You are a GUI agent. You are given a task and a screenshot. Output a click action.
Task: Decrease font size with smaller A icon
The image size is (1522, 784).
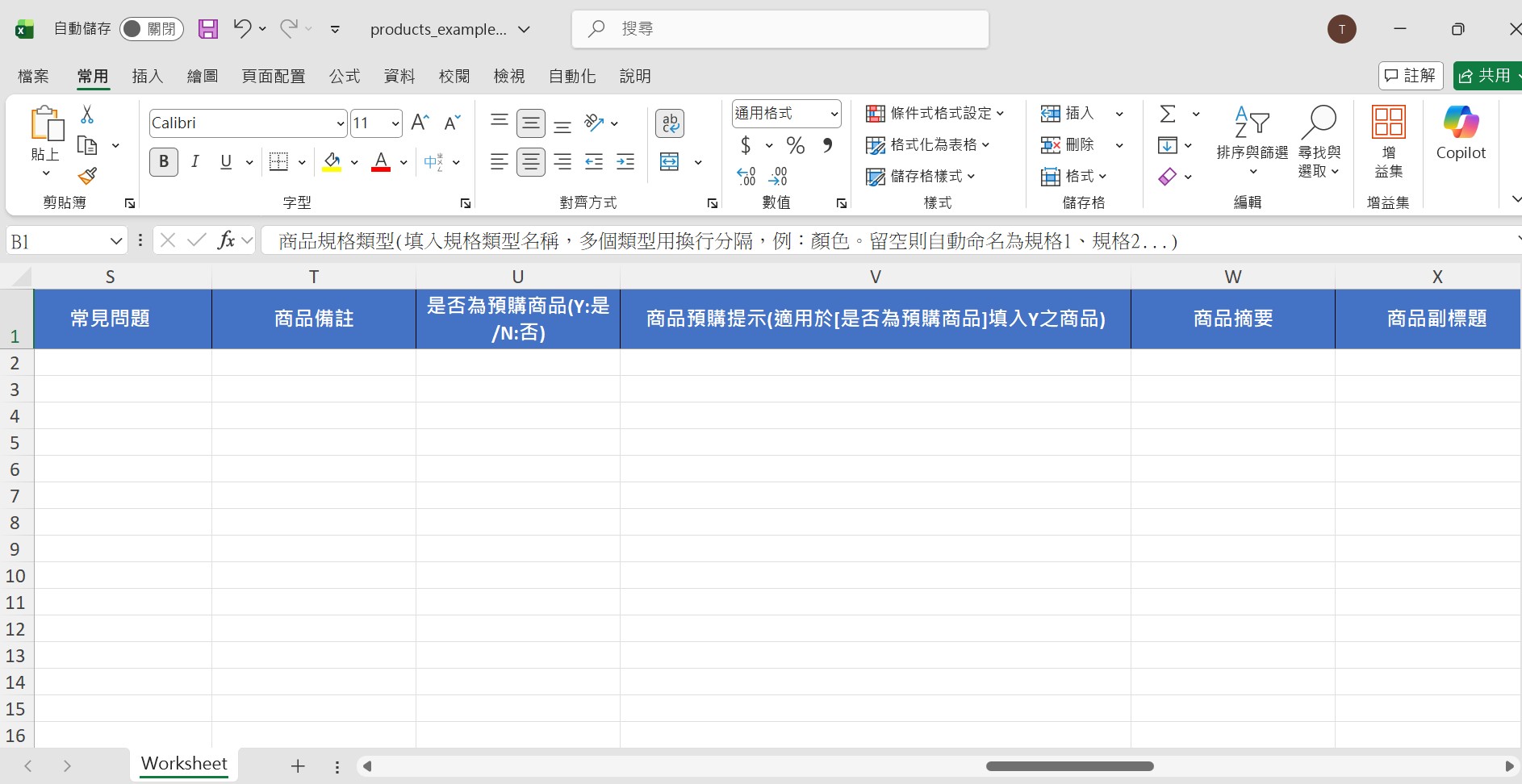point(452,123)
